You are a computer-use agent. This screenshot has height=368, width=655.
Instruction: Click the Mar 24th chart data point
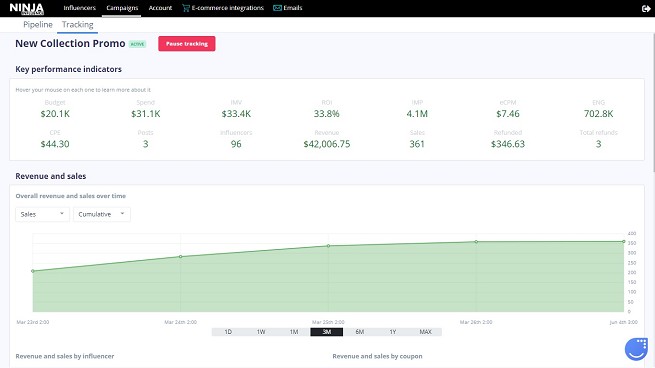[180, 256]
